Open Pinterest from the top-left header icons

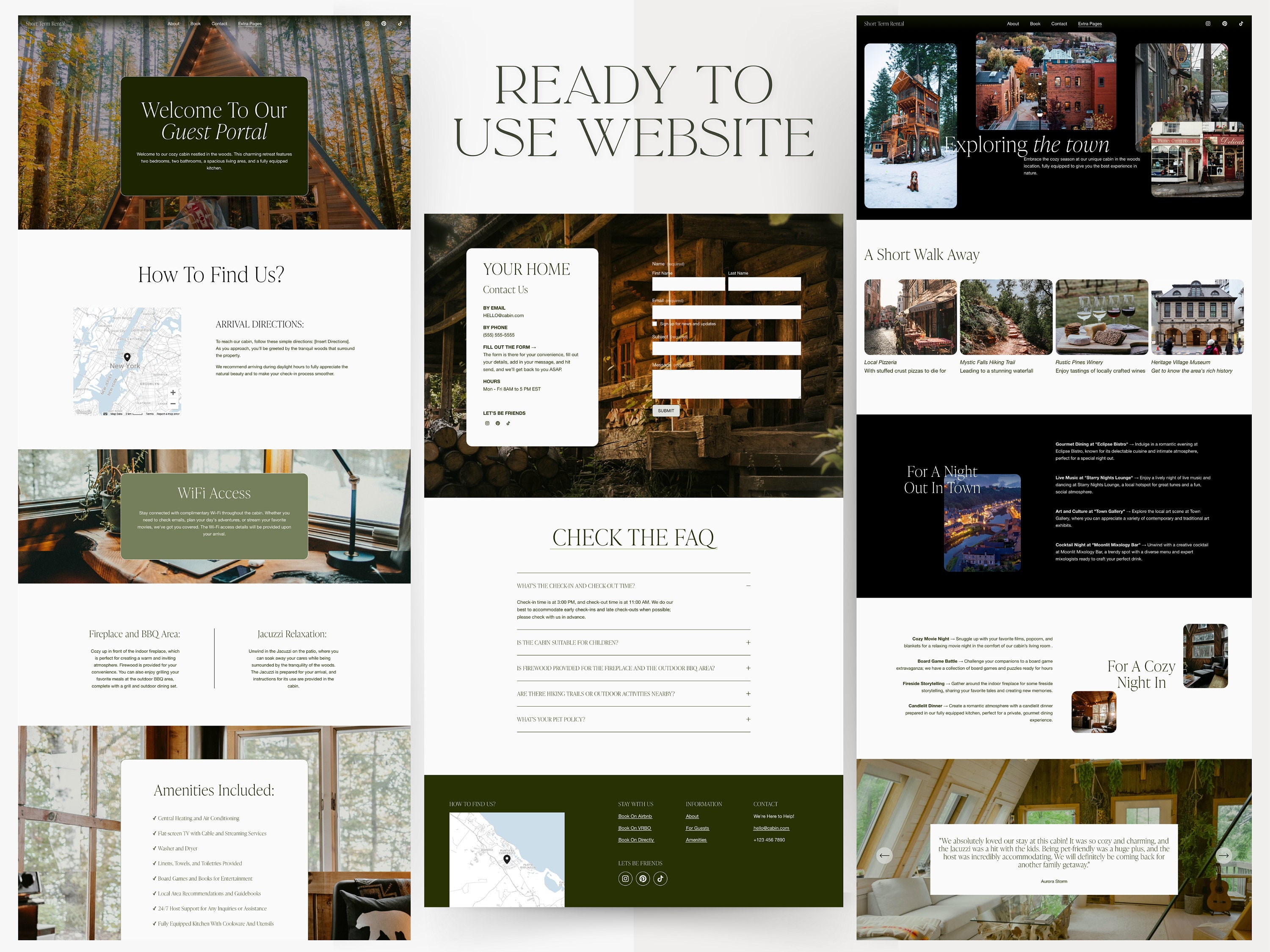click(384, 24)
